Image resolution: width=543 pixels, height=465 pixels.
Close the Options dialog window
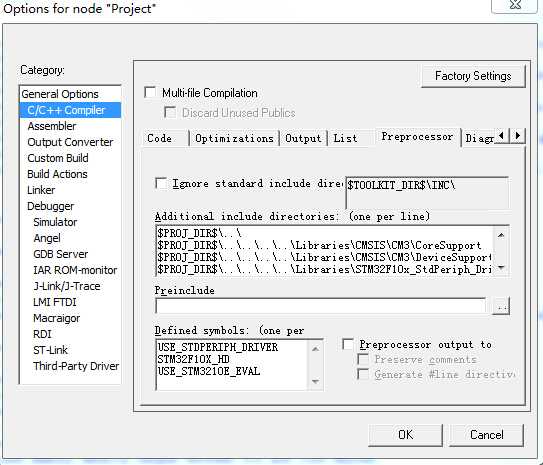(x=515, y=5)
